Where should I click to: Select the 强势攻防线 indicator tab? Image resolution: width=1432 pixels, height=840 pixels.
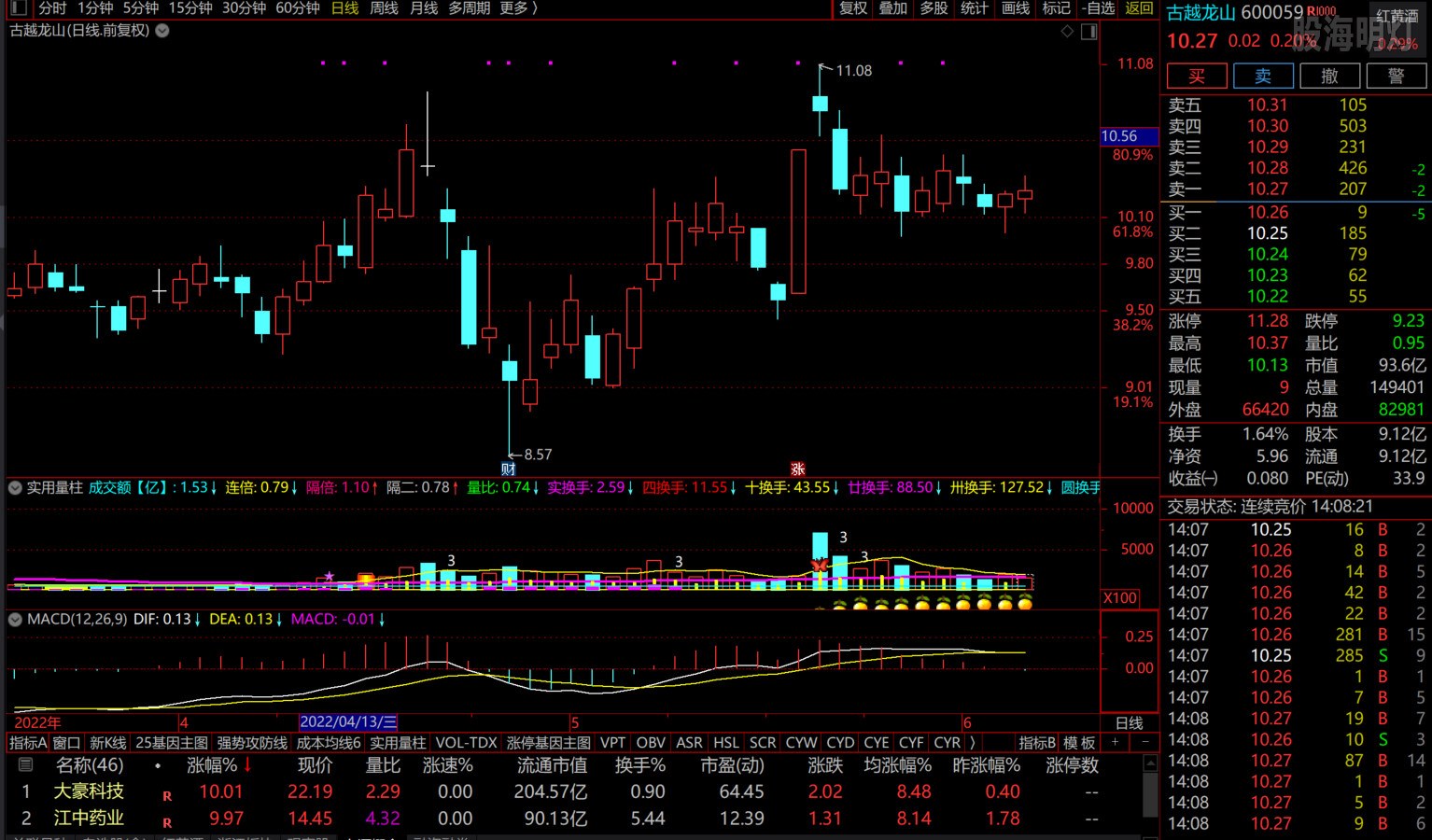252,743
